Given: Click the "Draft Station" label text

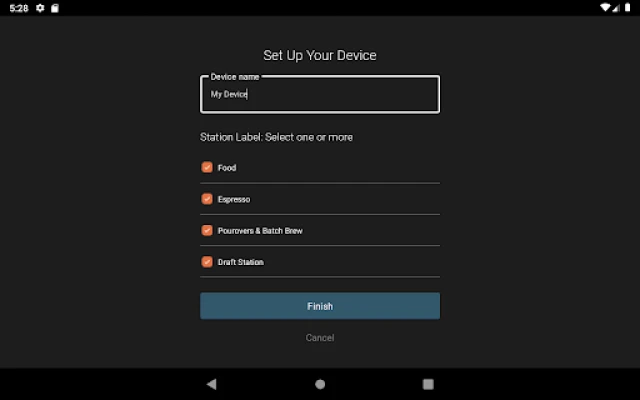Looking at the screenshot, I should click(x=241, y=262).
